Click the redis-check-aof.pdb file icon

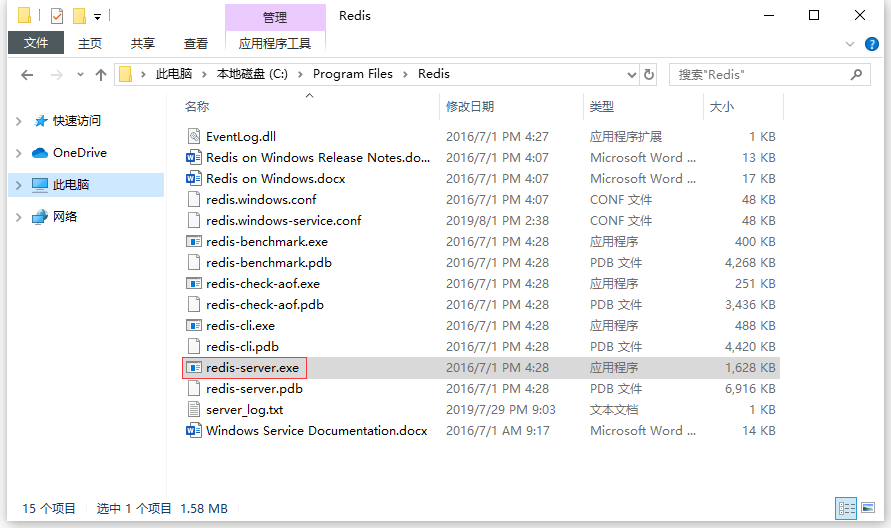coord(194,305)
